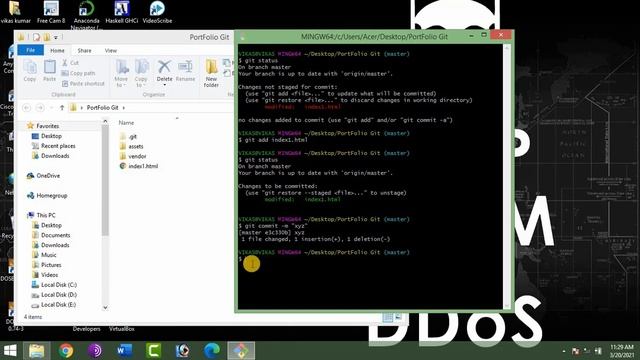Click the Cut command
This screenshot has height=360, width=640.
(70, 63)
